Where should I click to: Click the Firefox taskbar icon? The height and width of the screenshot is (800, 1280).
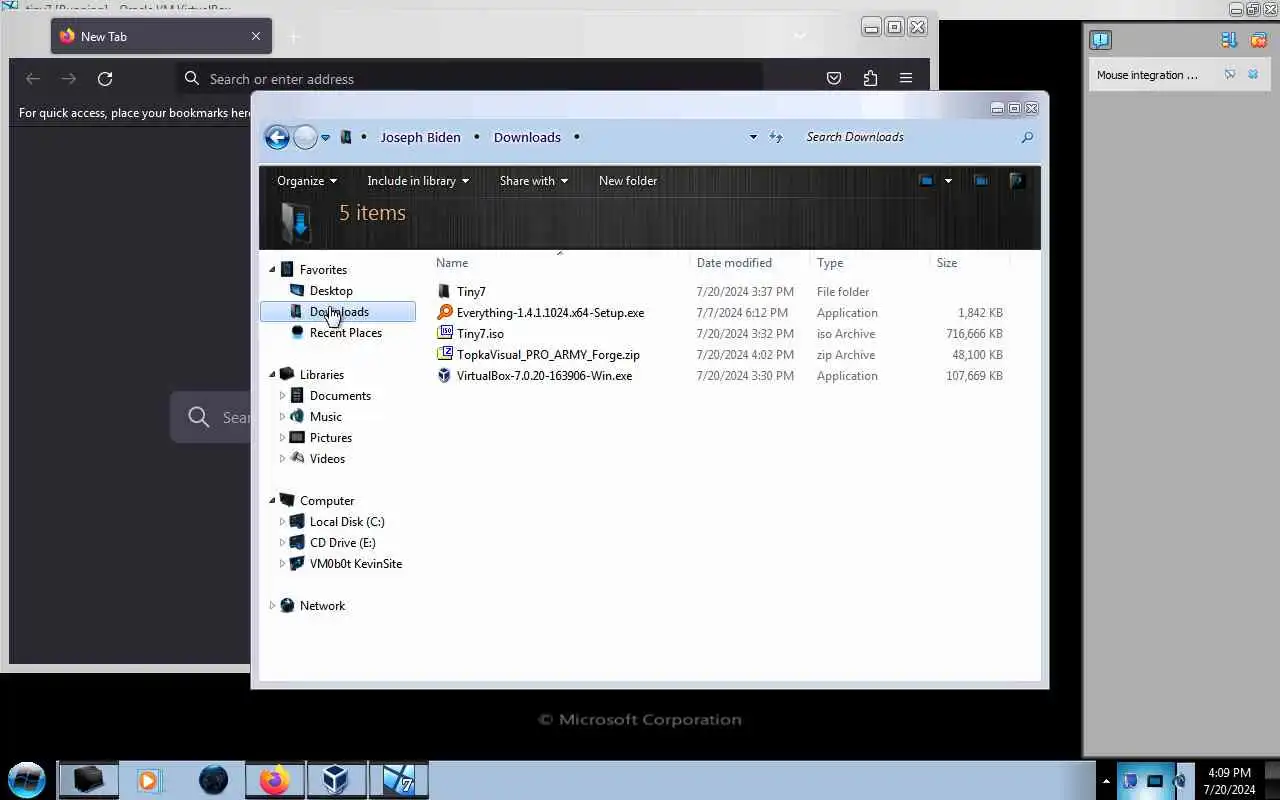(274, 780)
